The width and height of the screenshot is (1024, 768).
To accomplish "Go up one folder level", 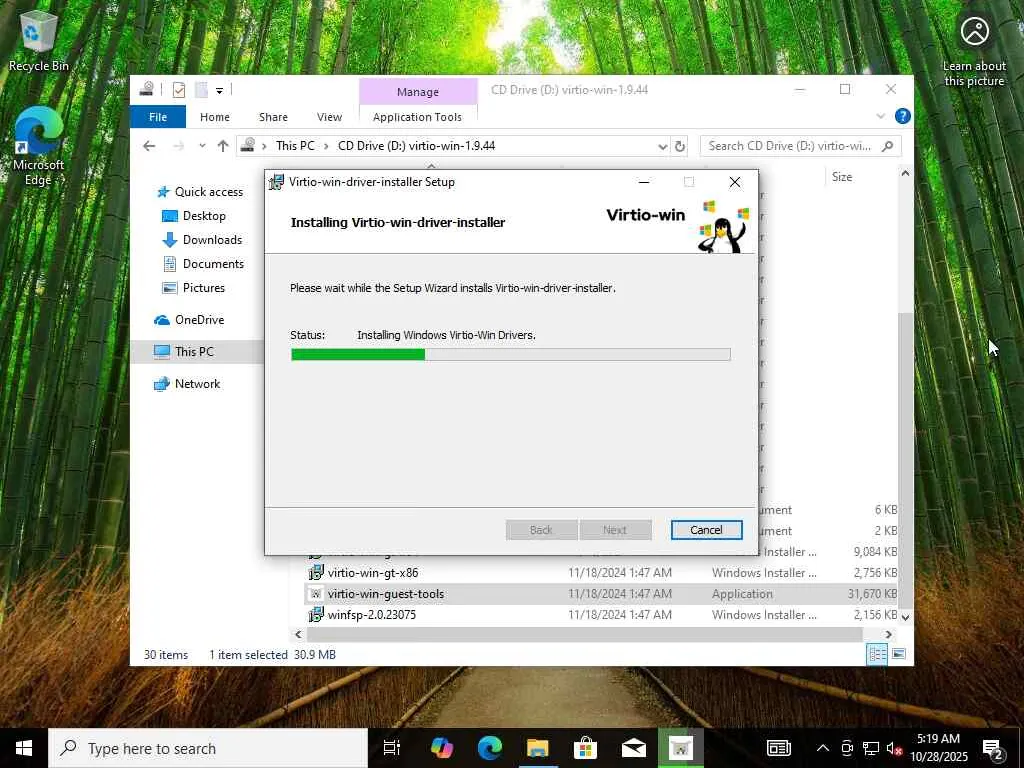I will point(223,146).
